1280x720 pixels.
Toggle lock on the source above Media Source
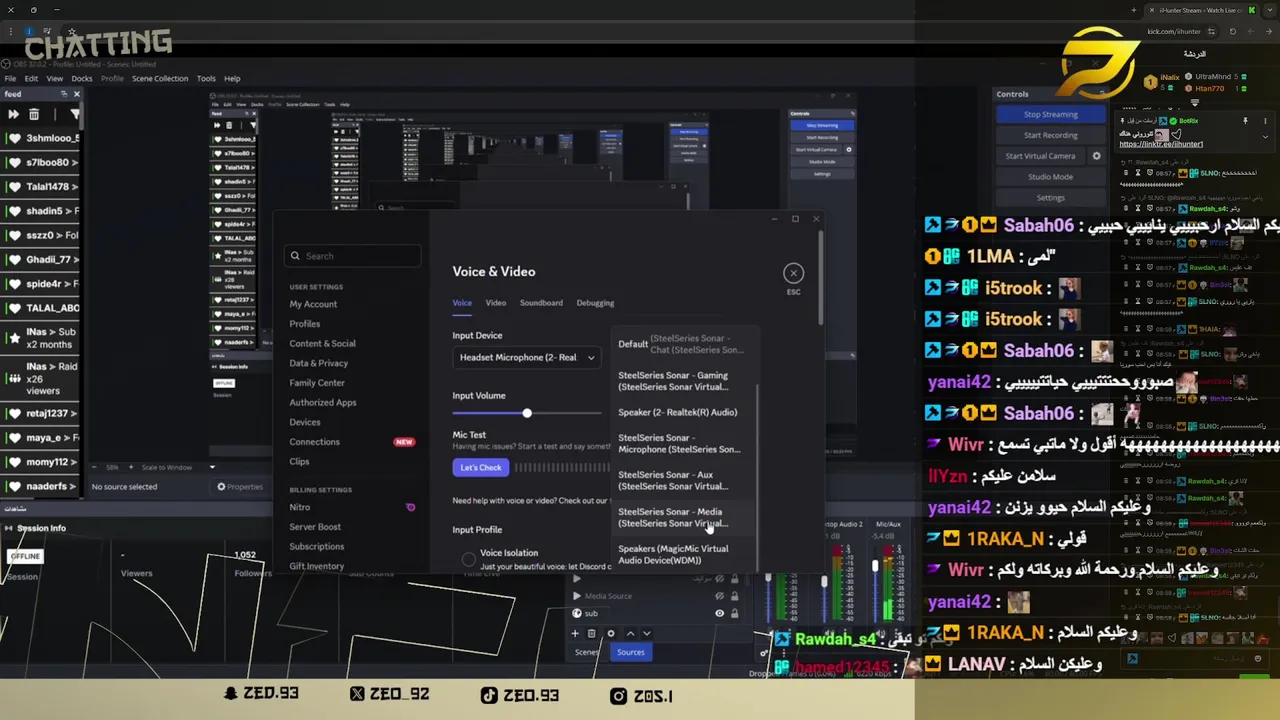click(x=735, y=579)
